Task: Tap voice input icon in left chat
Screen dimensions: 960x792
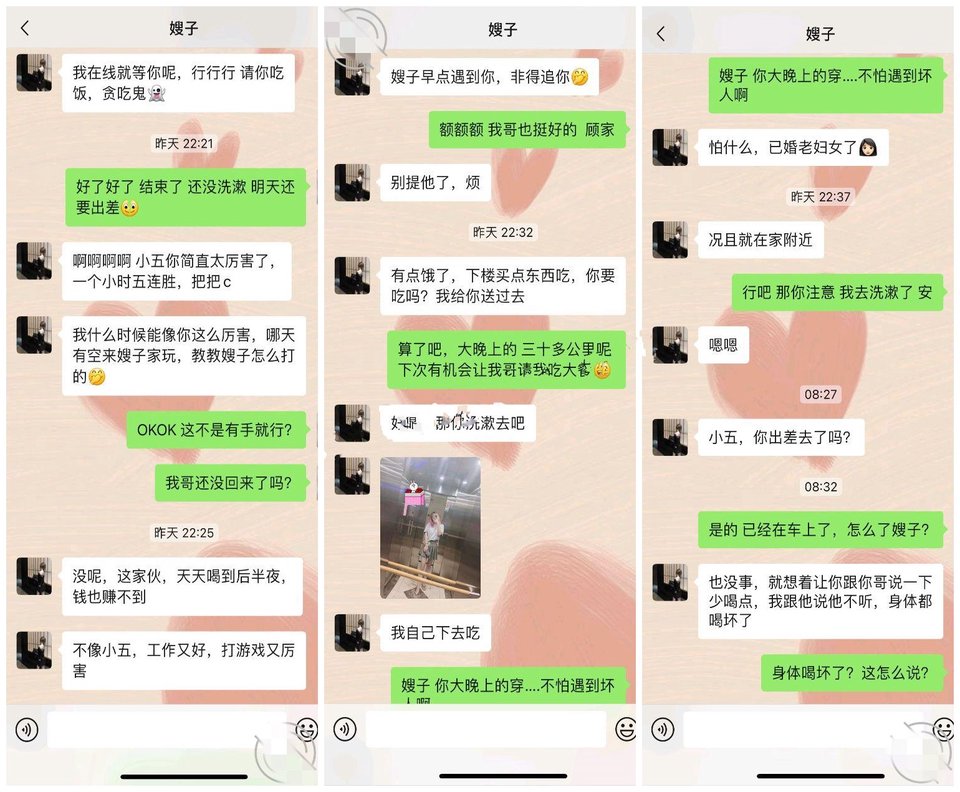Action: [26, 730]
